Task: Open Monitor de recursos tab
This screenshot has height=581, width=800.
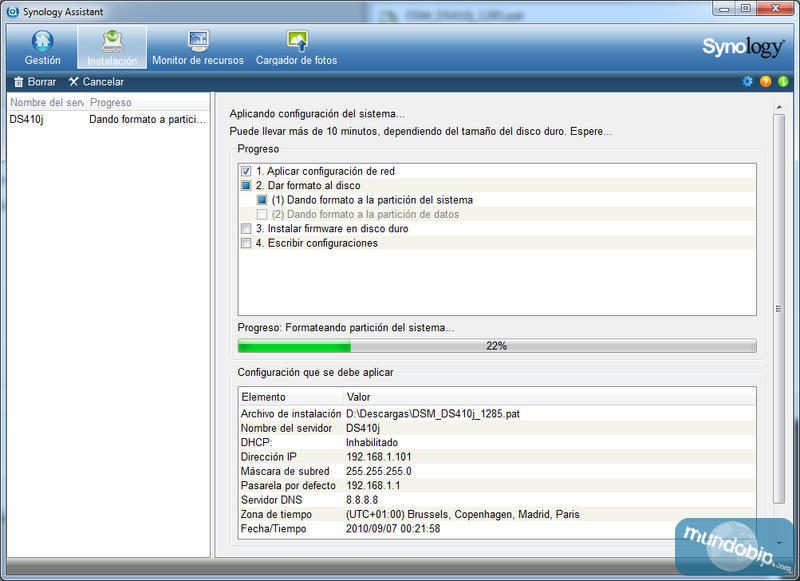Action: click(x=198, y=47)
